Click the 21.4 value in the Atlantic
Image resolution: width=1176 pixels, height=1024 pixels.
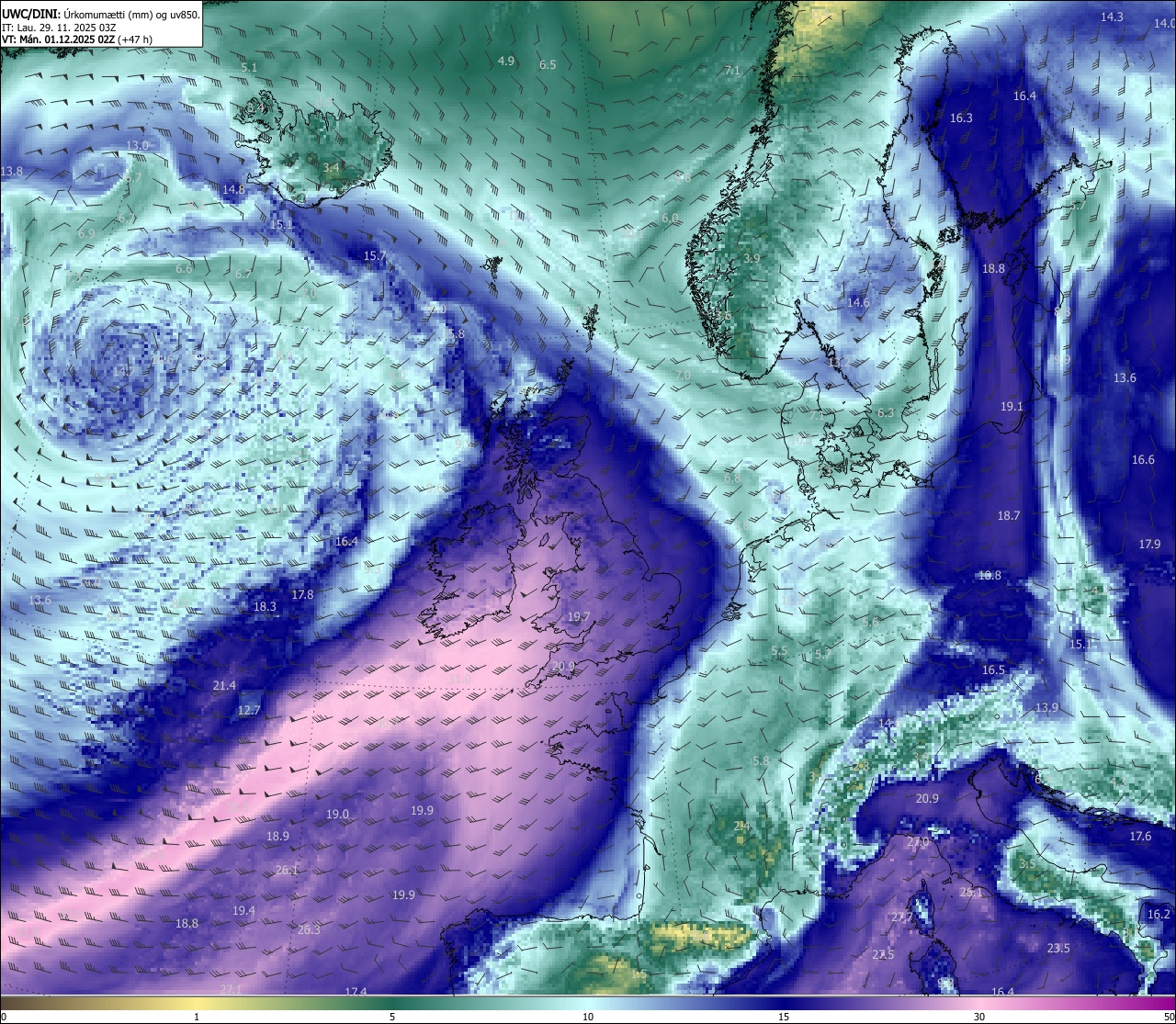tap(224, 686)
